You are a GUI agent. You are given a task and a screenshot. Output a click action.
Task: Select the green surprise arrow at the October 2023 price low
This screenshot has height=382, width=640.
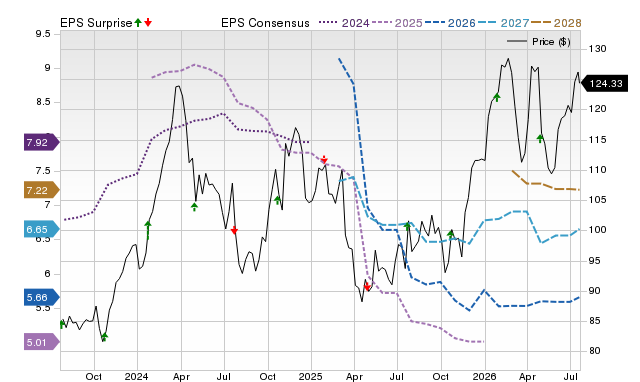pos(104,337)
